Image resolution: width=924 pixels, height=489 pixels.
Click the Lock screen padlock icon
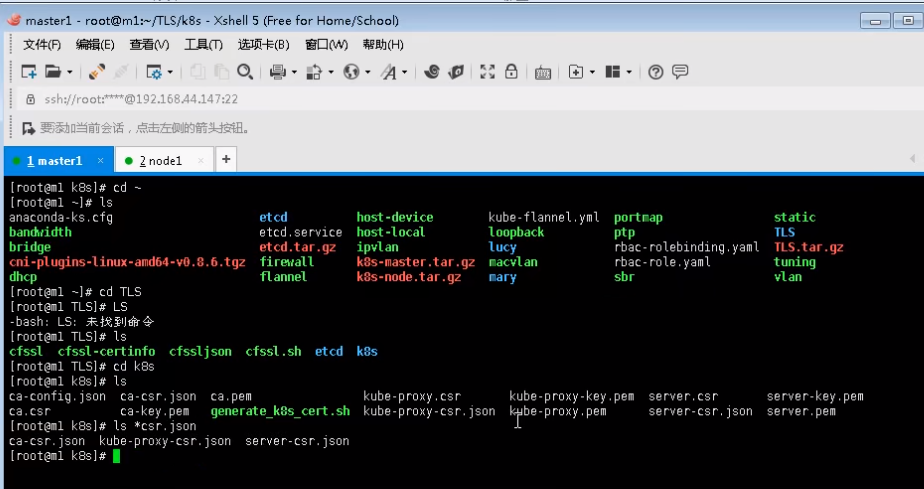pyautogui.click(x=512, y=72)
